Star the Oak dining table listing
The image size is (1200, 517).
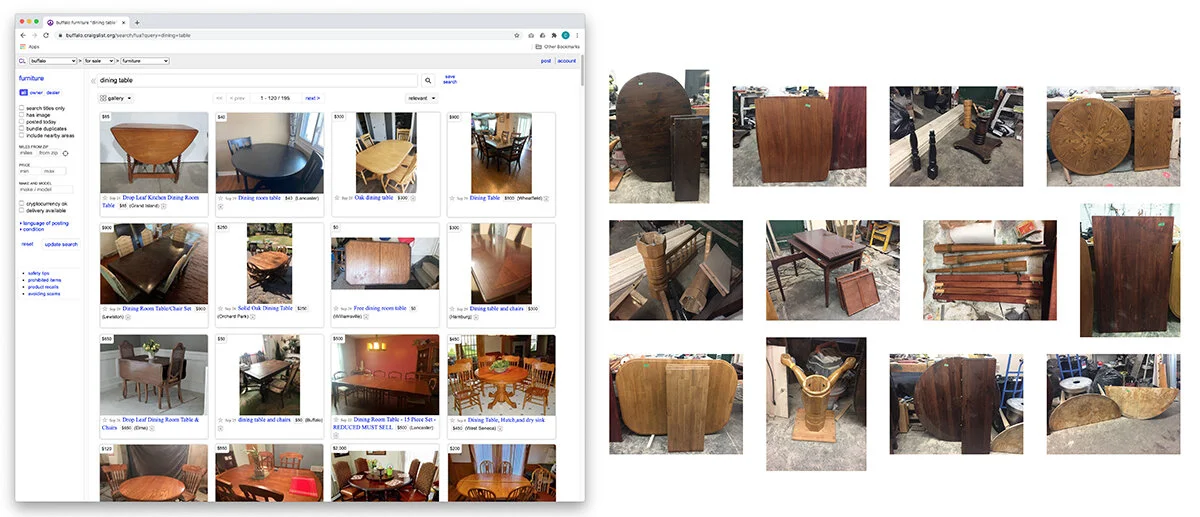click(x=336, y=197)
